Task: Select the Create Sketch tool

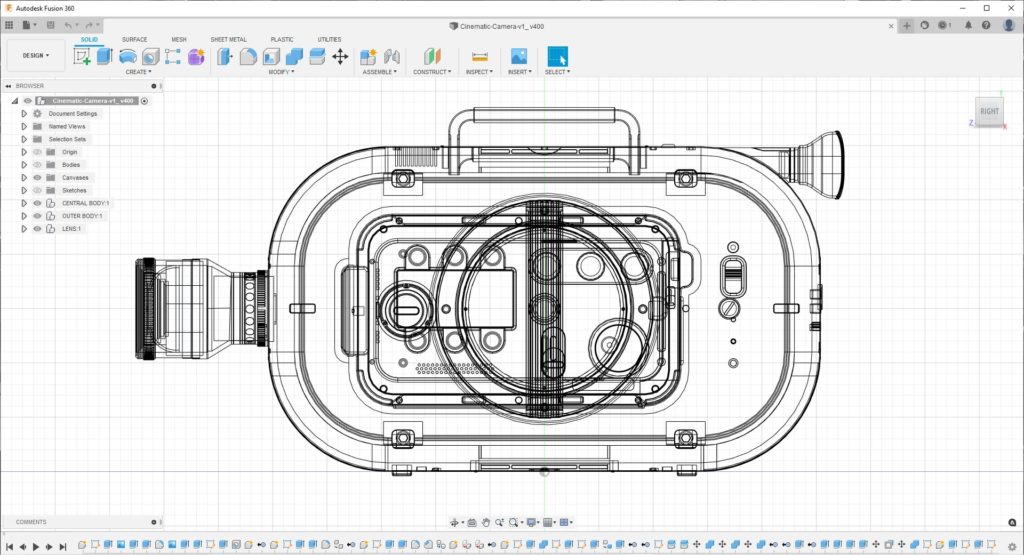Action: pos(82,56)
